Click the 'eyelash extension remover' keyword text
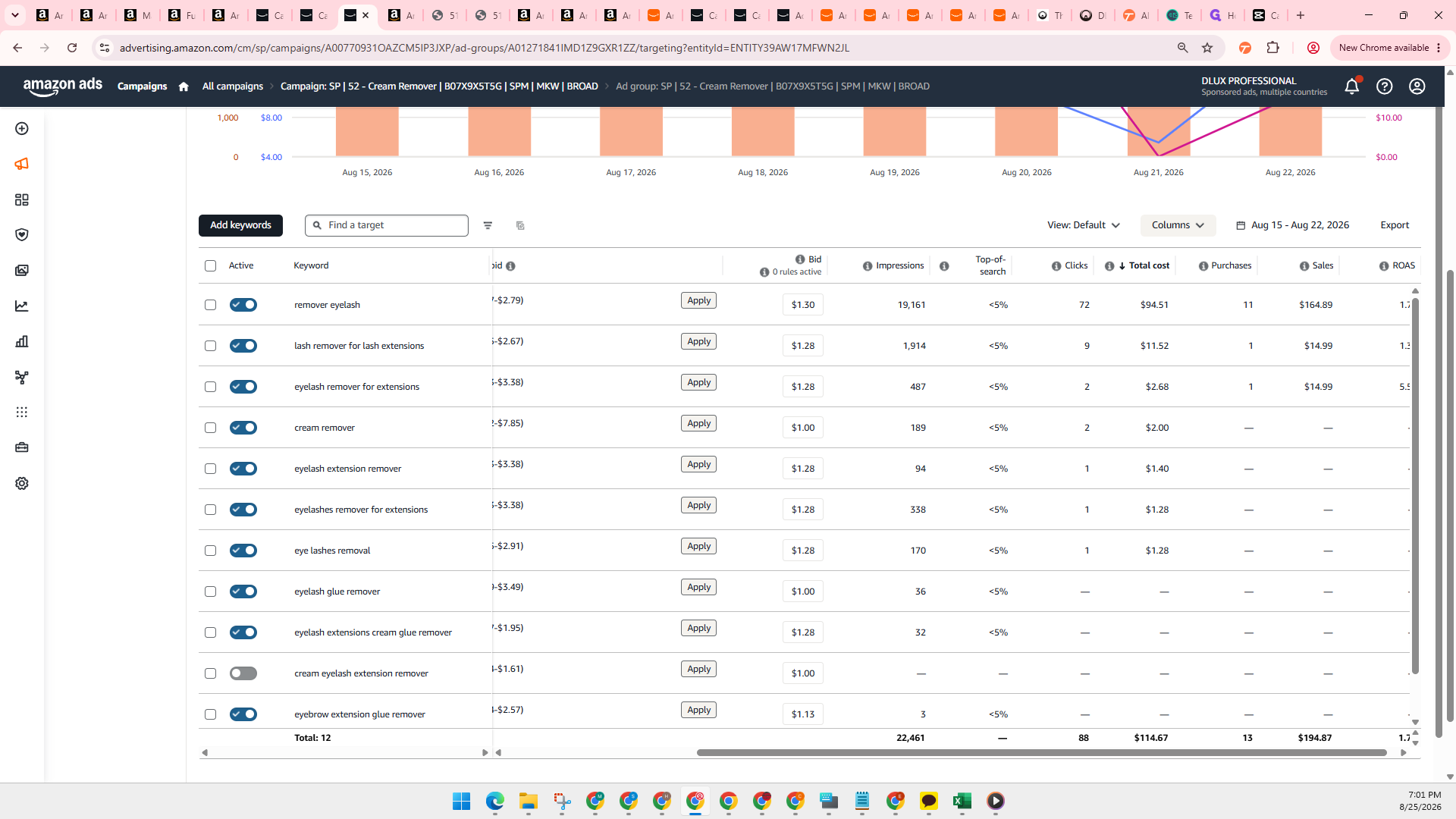Screen dimensions: 1456x819 [x=347, y=469]
